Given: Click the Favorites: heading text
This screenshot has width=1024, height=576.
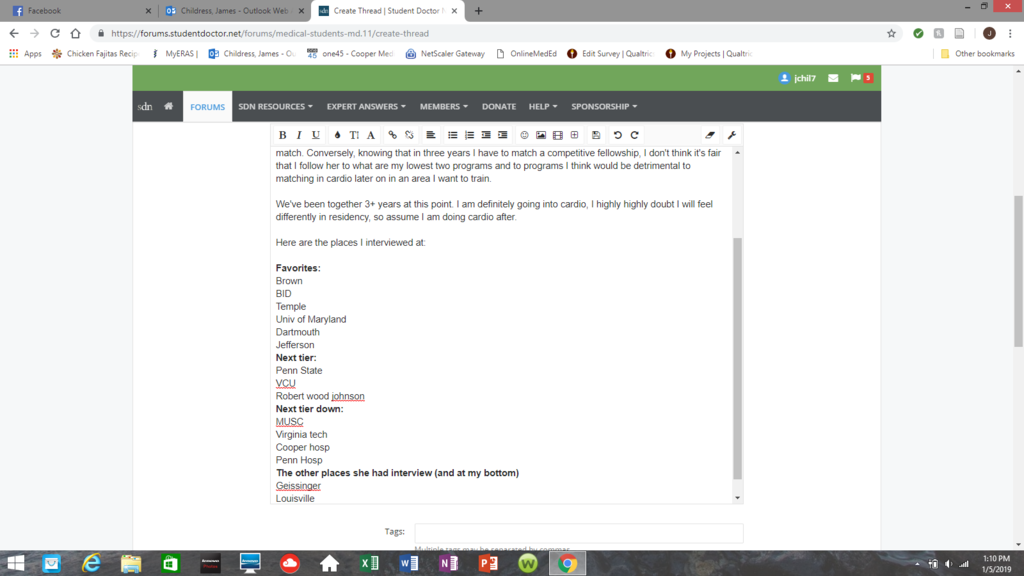Looking at the screenshot, I should 298,268.
